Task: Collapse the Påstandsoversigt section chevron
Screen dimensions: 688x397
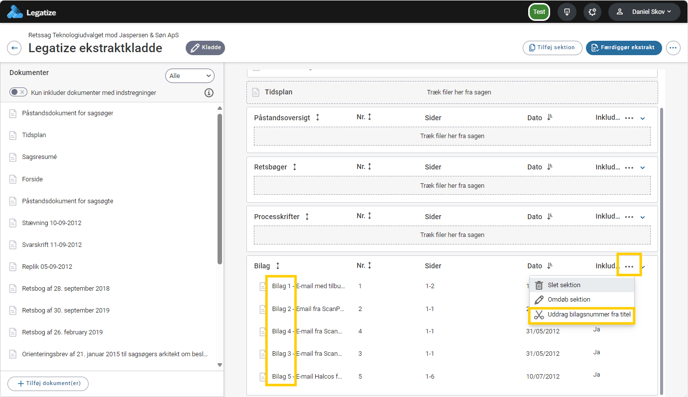Action: 643,118
